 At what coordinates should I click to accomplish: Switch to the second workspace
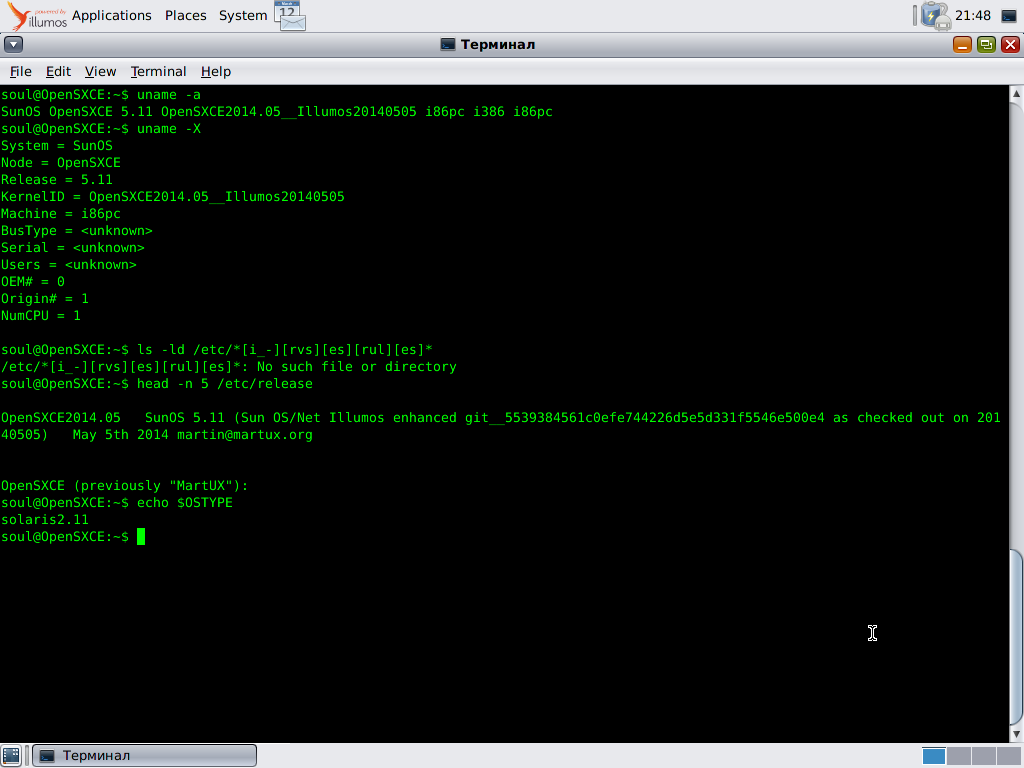coord(958,756)
